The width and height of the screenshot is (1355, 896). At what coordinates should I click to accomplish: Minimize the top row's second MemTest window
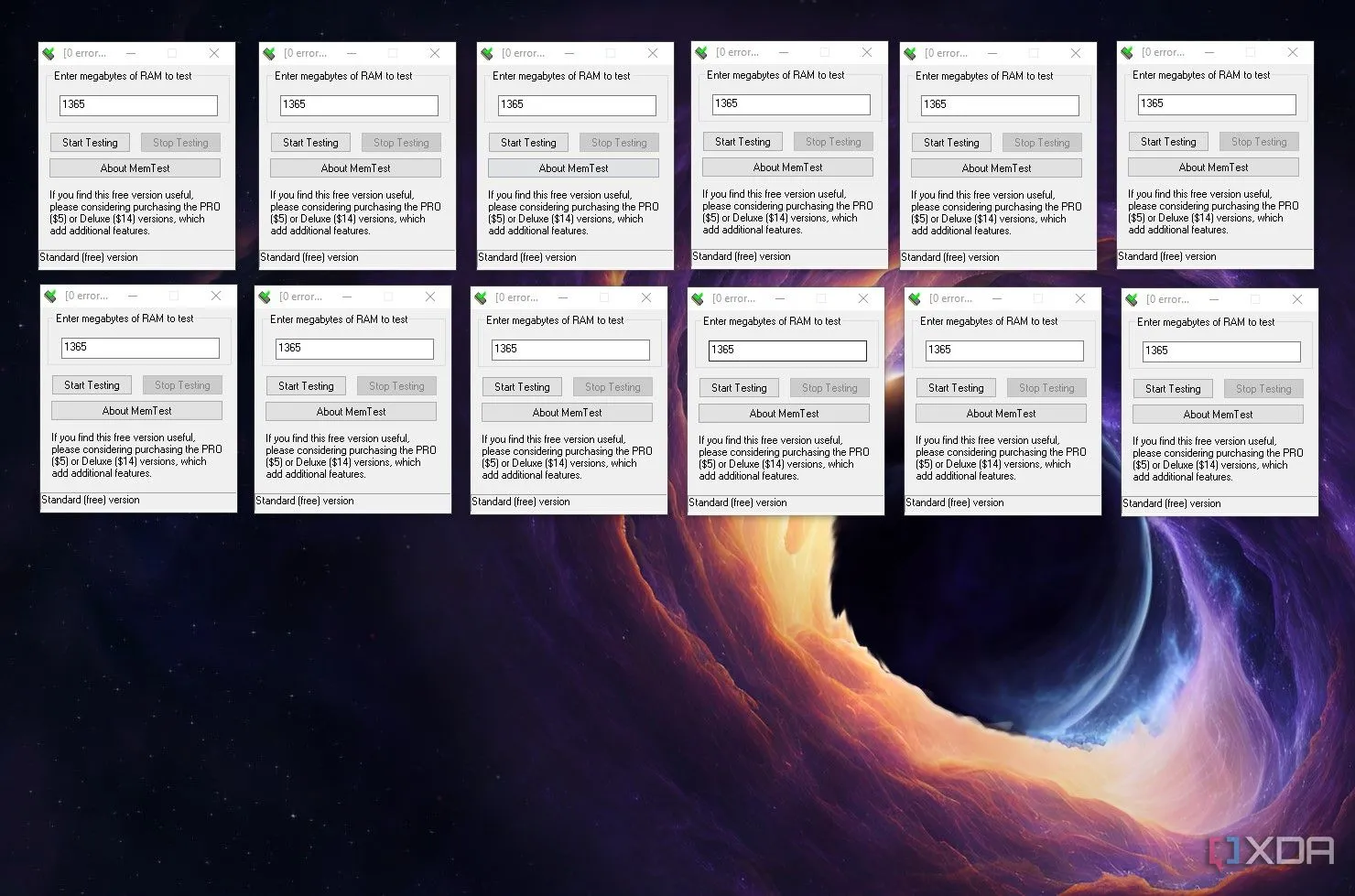click(351, 54)
